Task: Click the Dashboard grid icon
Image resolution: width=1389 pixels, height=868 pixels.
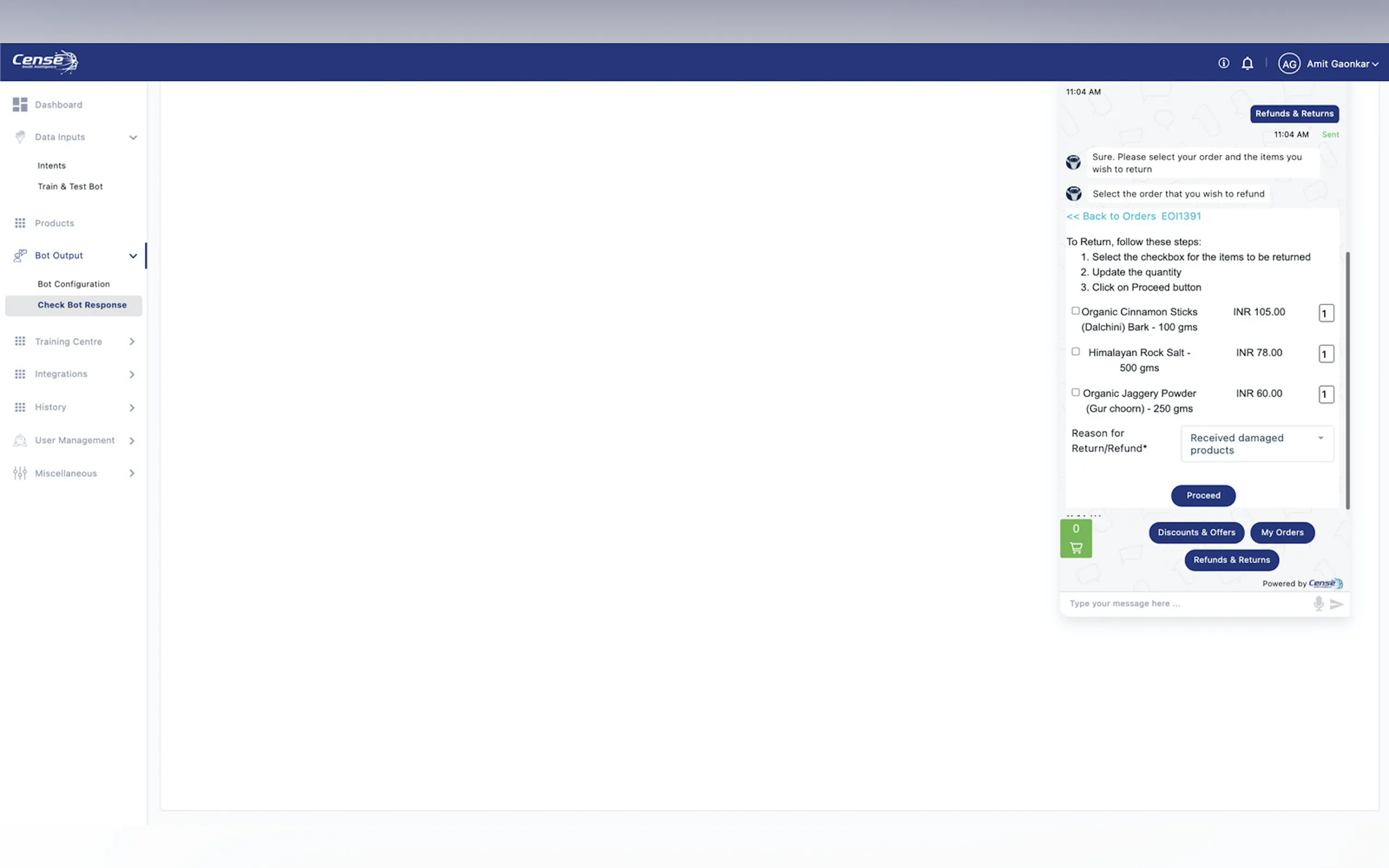Action: click(20, 104)
